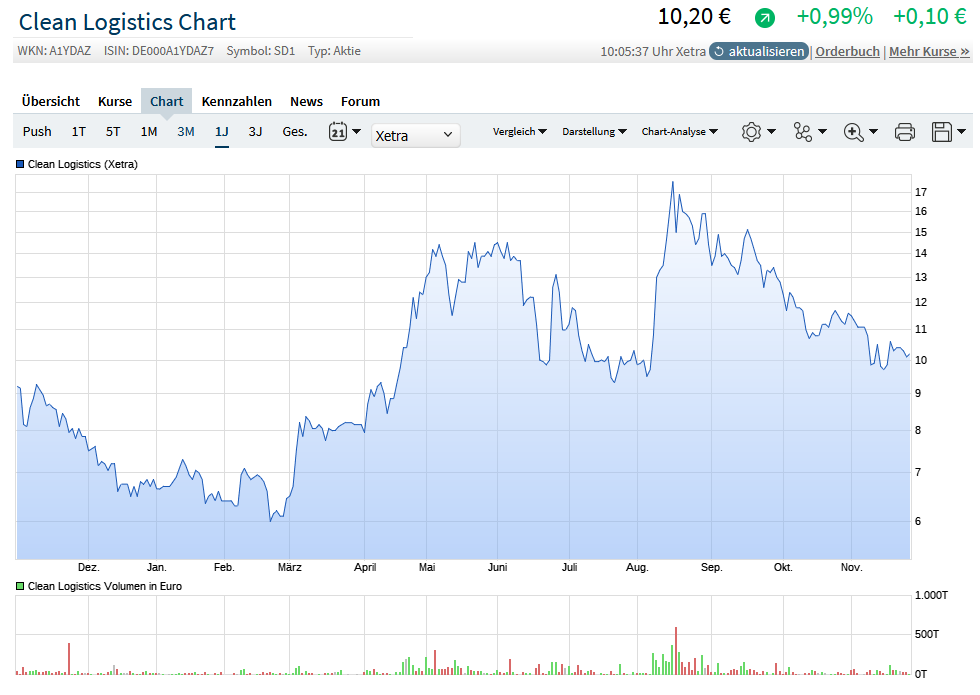Viewport: 980px width, 695px height.
Task: Click the +0,10 € change value
Action: [x=930, y=17]
